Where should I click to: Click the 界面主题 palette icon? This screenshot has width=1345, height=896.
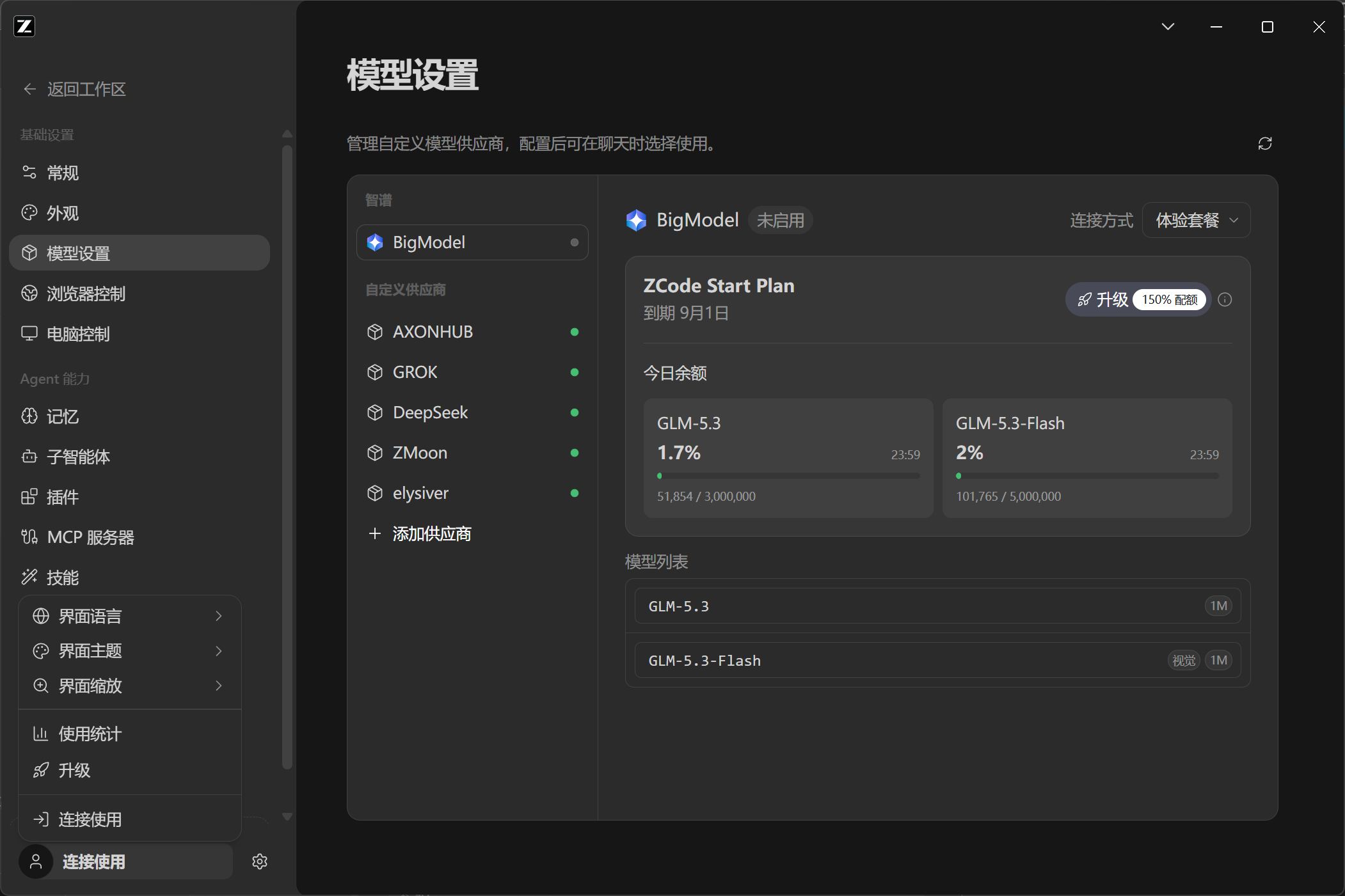point(41,651)
